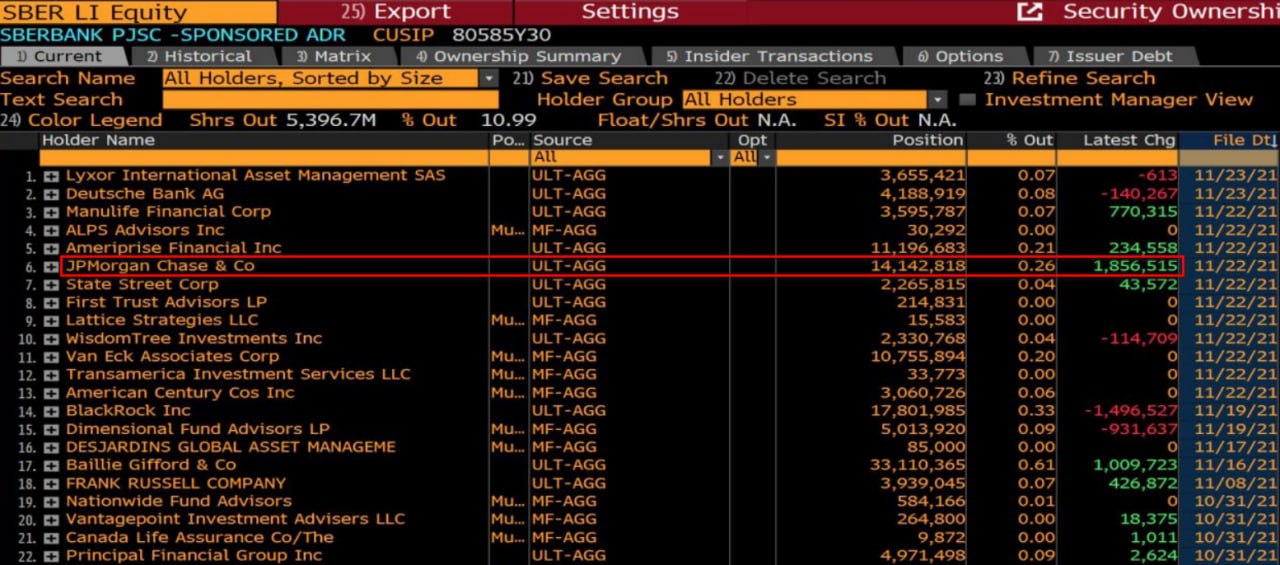Open the Insider Transactions tab

coord(770,56)
